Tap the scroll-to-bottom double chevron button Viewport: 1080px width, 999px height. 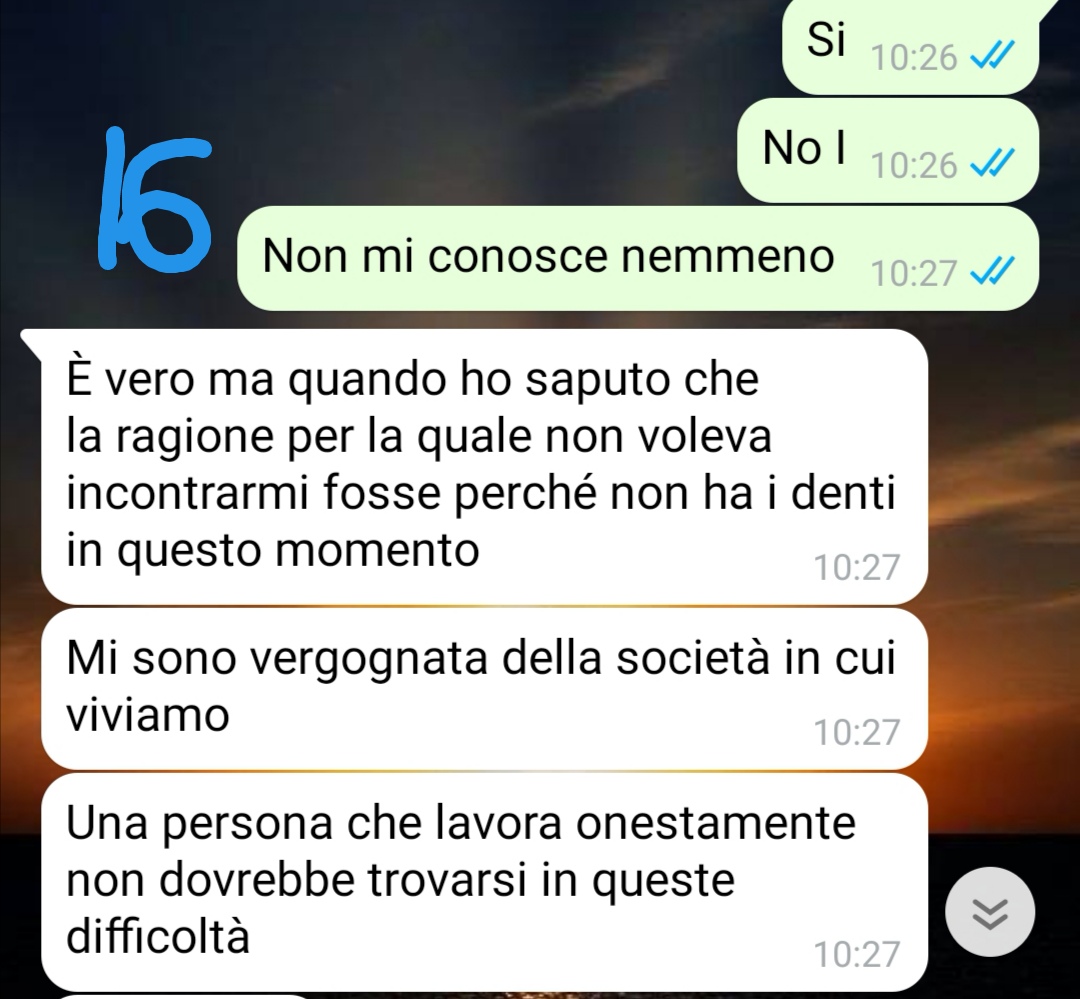[x=990, y=912]
